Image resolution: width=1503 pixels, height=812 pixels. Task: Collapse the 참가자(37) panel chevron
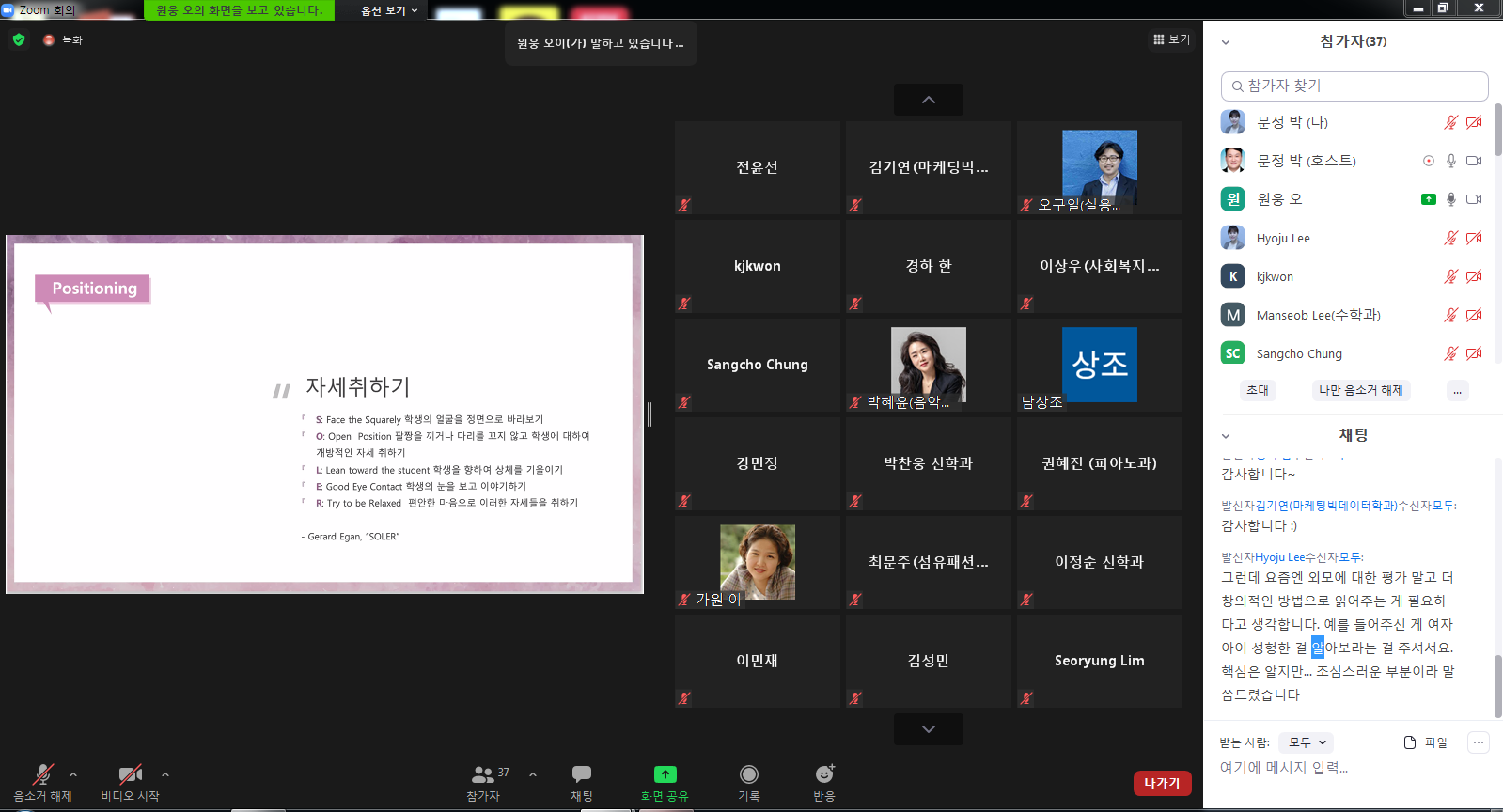1226,42
